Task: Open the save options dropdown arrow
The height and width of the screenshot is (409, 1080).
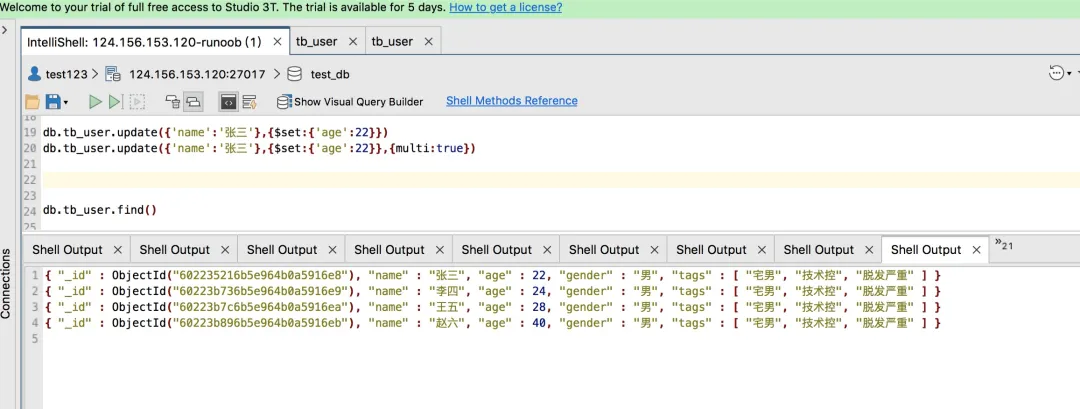Action: [66, 102]
